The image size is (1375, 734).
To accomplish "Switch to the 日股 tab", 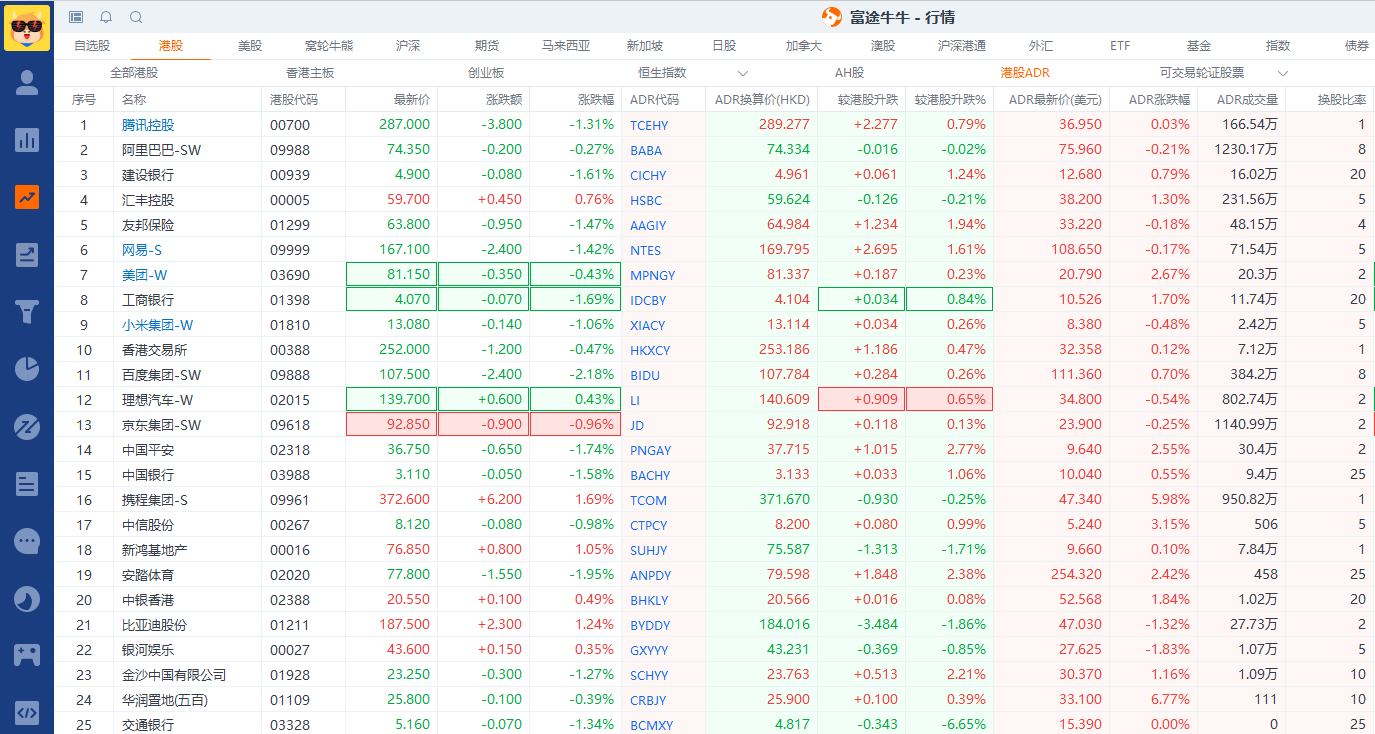I will click(724, 46).
